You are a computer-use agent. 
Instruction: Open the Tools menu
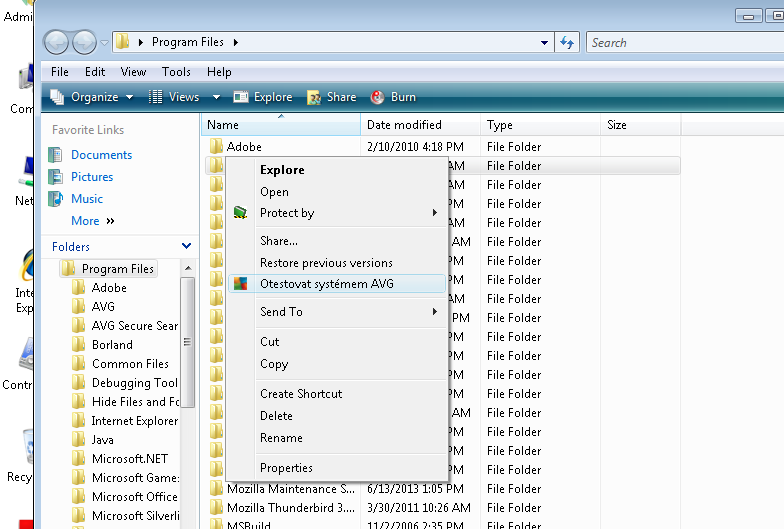(176, 72)
